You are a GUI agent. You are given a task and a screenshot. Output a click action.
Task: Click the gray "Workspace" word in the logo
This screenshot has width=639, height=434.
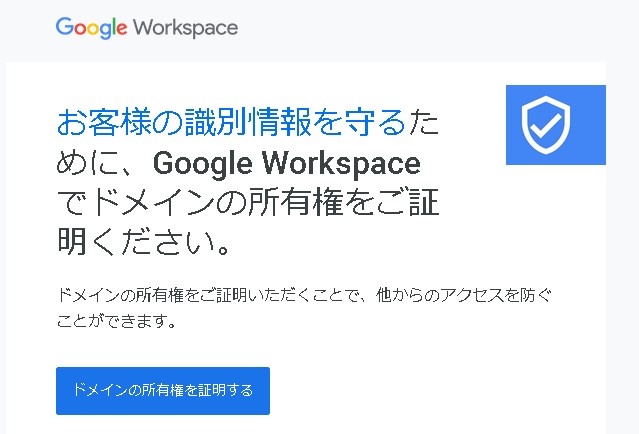click(185, 27)
